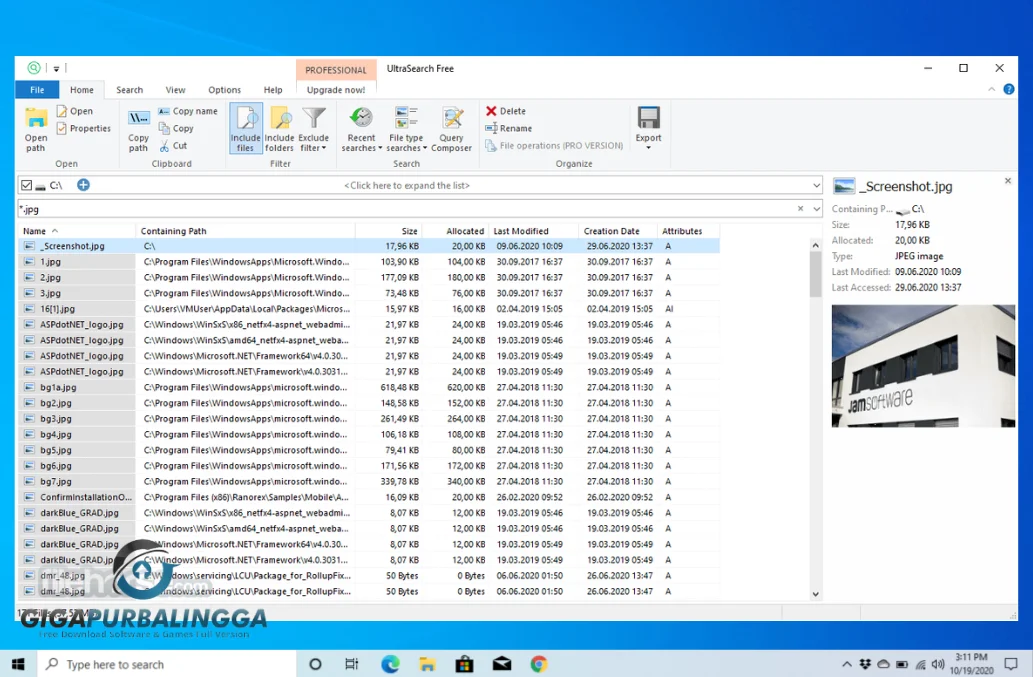Click here to expand the drive list
Image resolution: width=1033 pixels, height=677 pixels.
coord(407,186)
